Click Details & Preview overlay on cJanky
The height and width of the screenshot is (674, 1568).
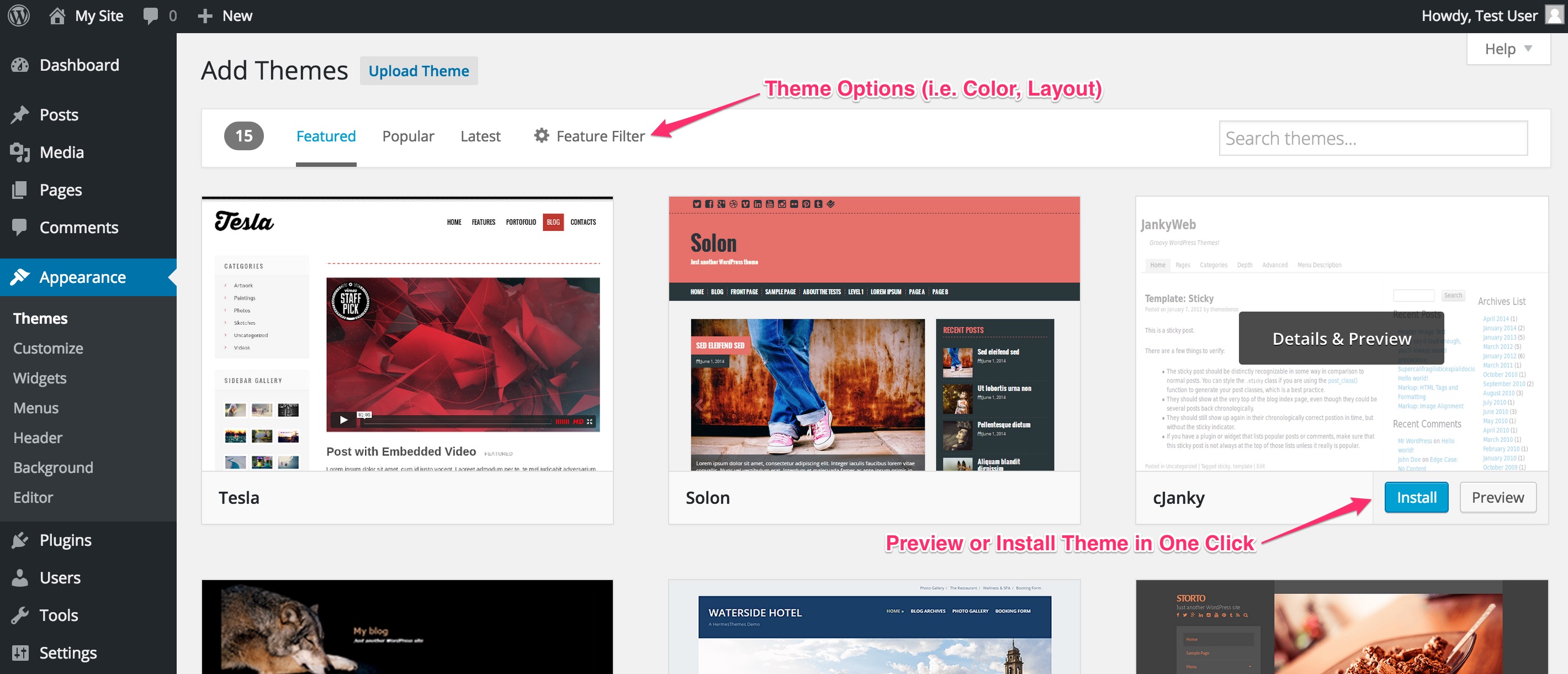(x=1341, y=339)
